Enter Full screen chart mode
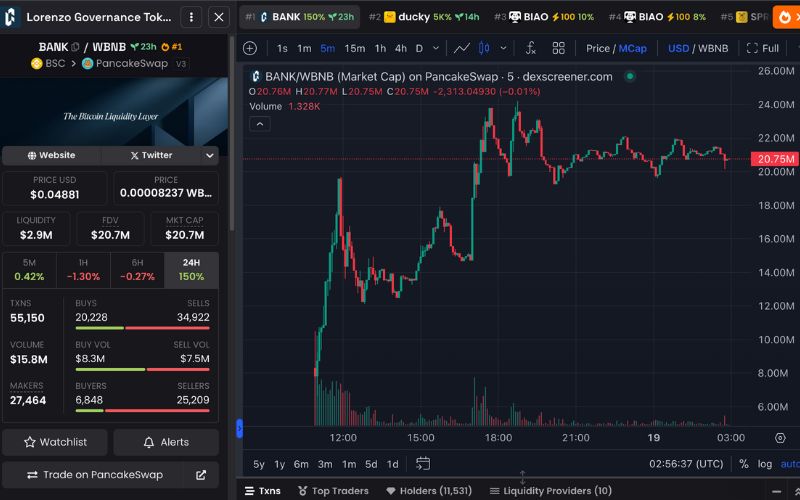Screen dimensions: 800x500 click(763, 48)
